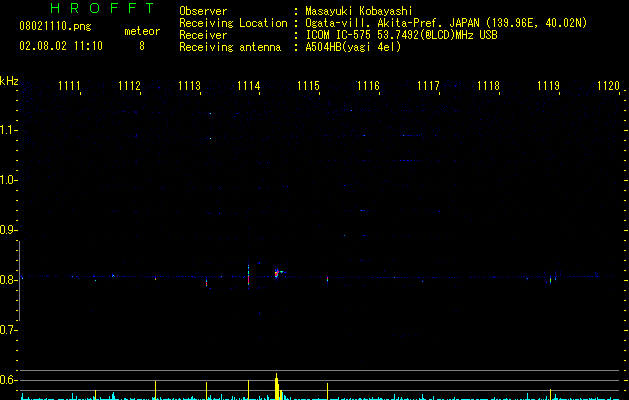Select the filename 08021110.png
629x400 pixels.
click(55, 27)
